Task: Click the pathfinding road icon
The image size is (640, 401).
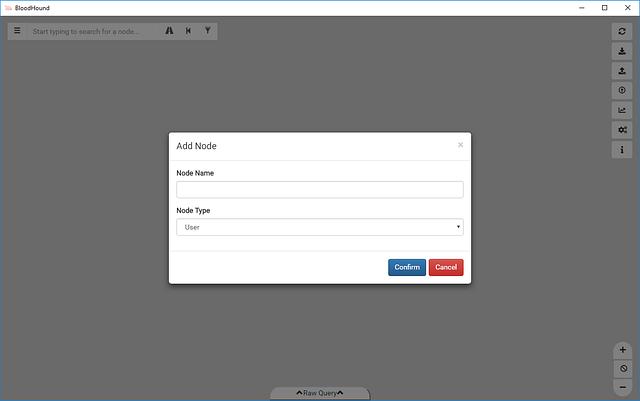Action: (169, 31)
